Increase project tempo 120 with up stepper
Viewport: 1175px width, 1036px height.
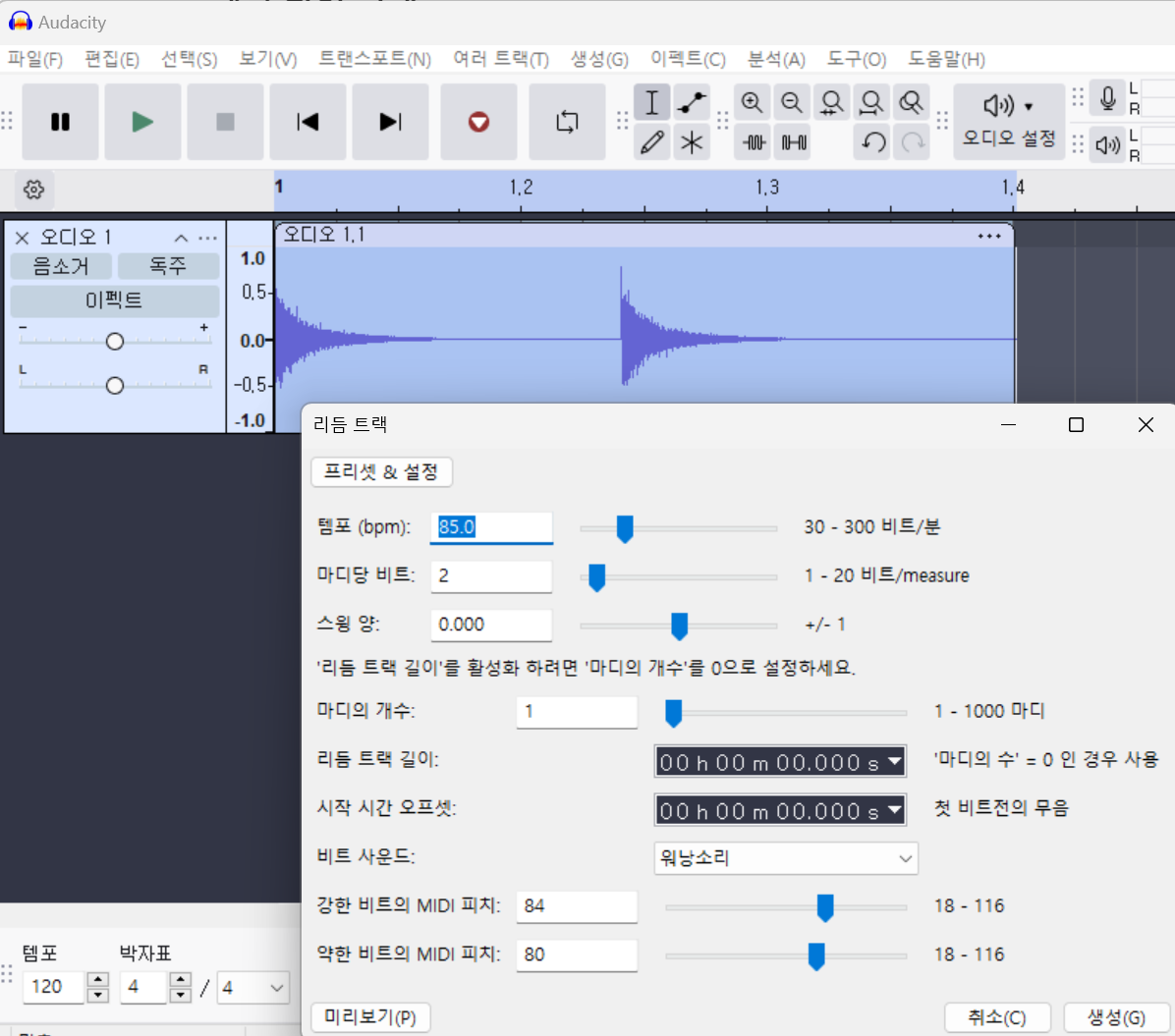click(x=97, y=979)
